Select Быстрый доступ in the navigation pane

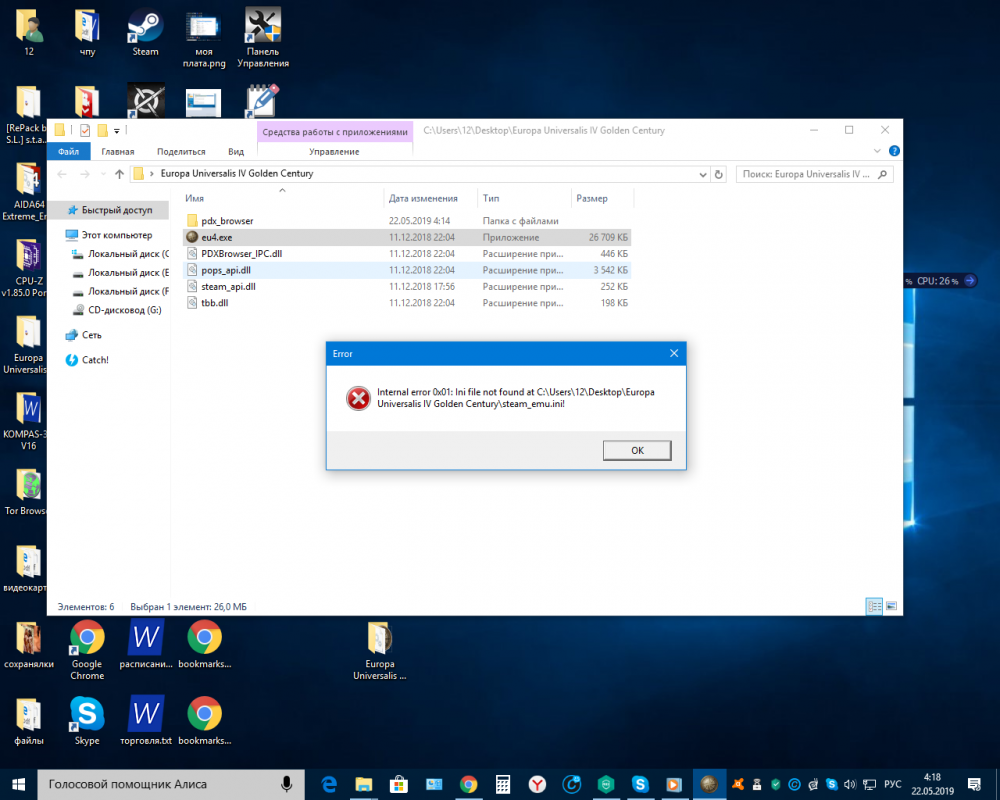(x=116, y=211)
